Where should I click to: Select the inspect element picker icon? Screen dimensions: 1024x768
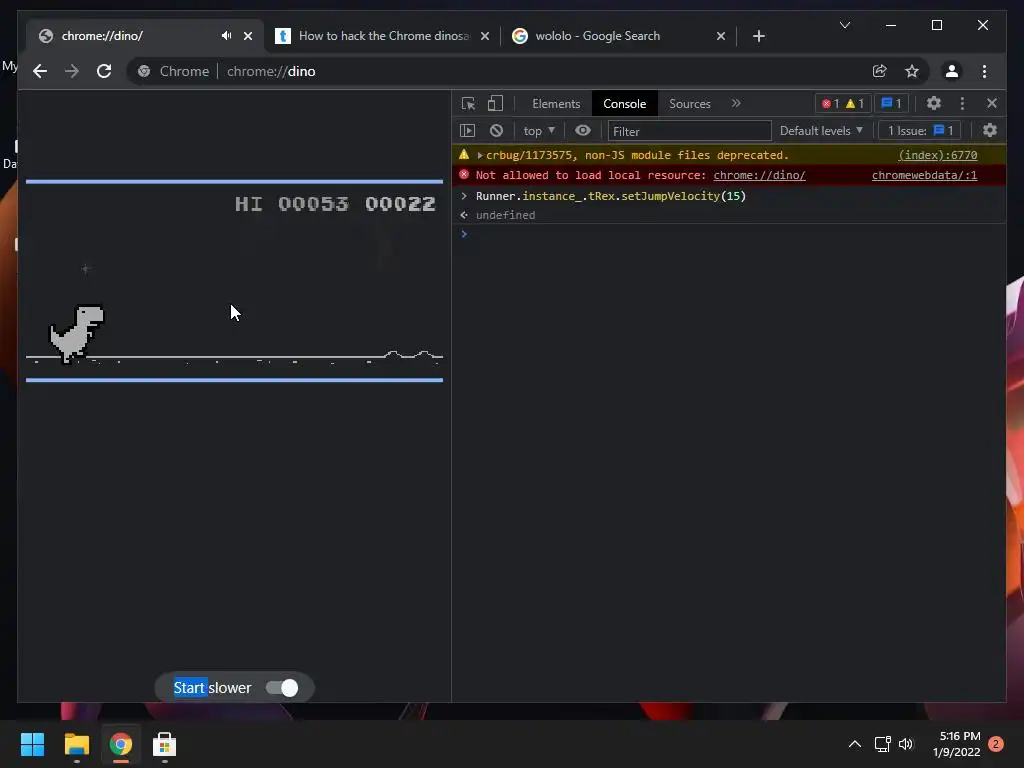(468, 103)
